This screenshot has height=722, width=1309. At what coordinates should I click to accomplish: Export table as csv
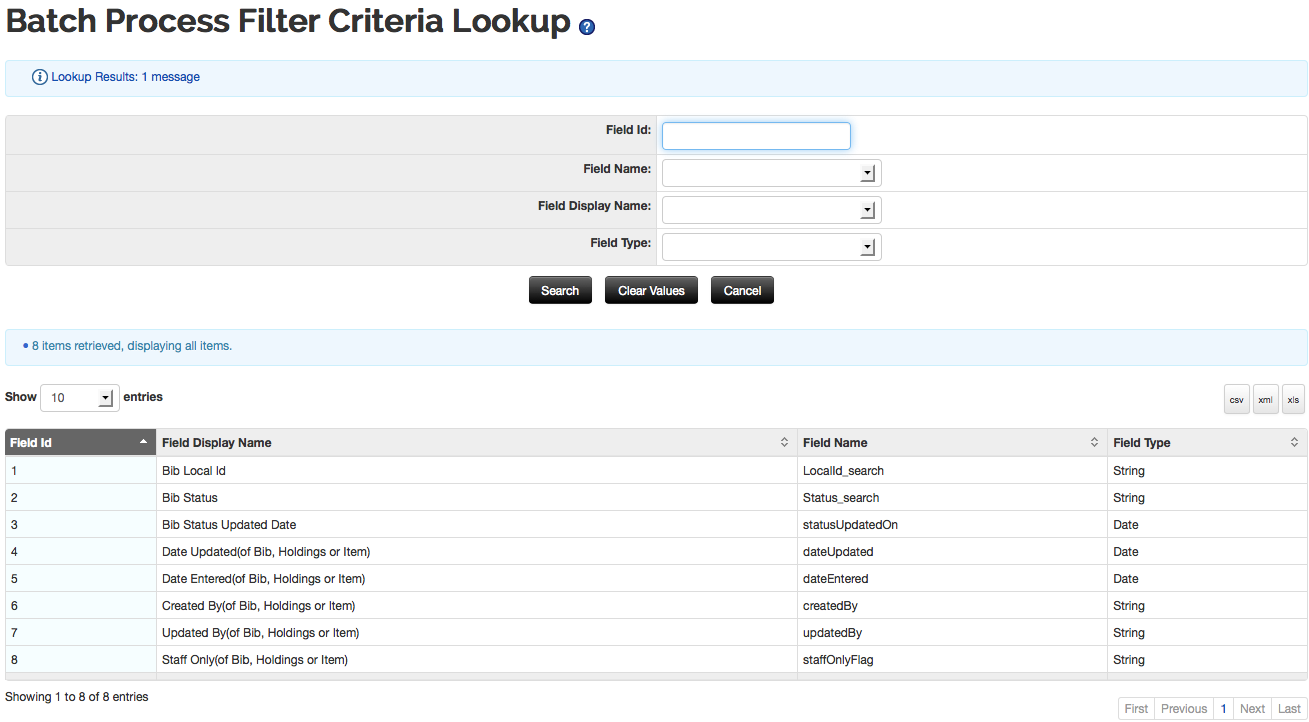point(1237,399)
